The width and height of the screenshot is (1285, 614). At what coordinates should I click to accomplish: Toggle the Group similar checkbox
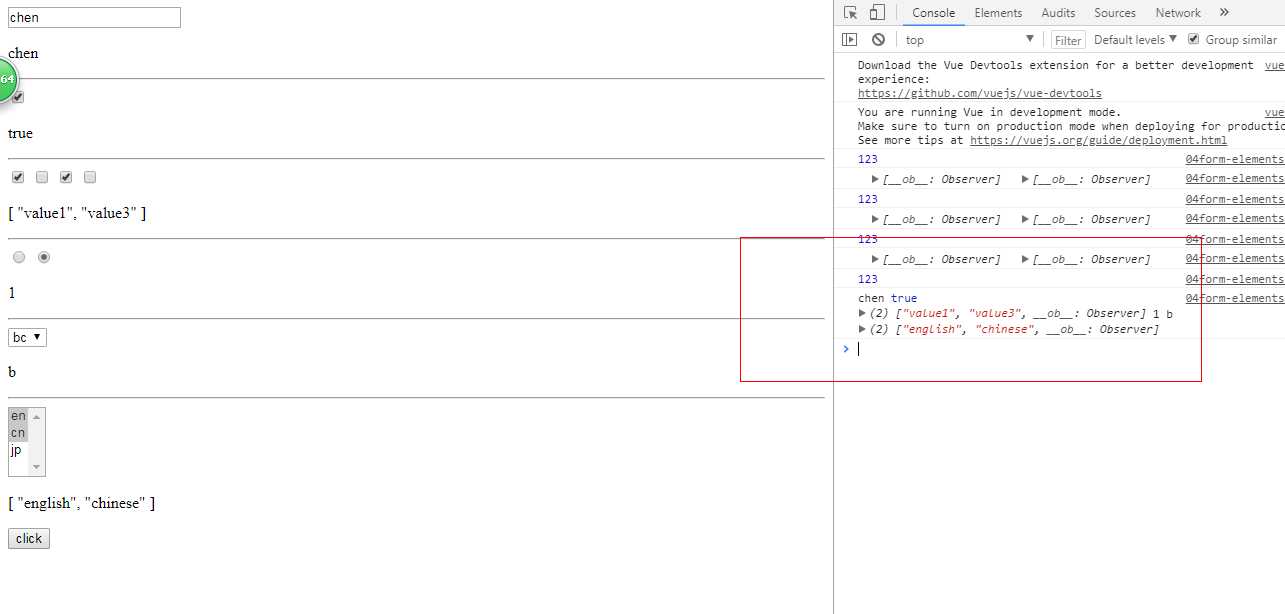click(1193, 39)
